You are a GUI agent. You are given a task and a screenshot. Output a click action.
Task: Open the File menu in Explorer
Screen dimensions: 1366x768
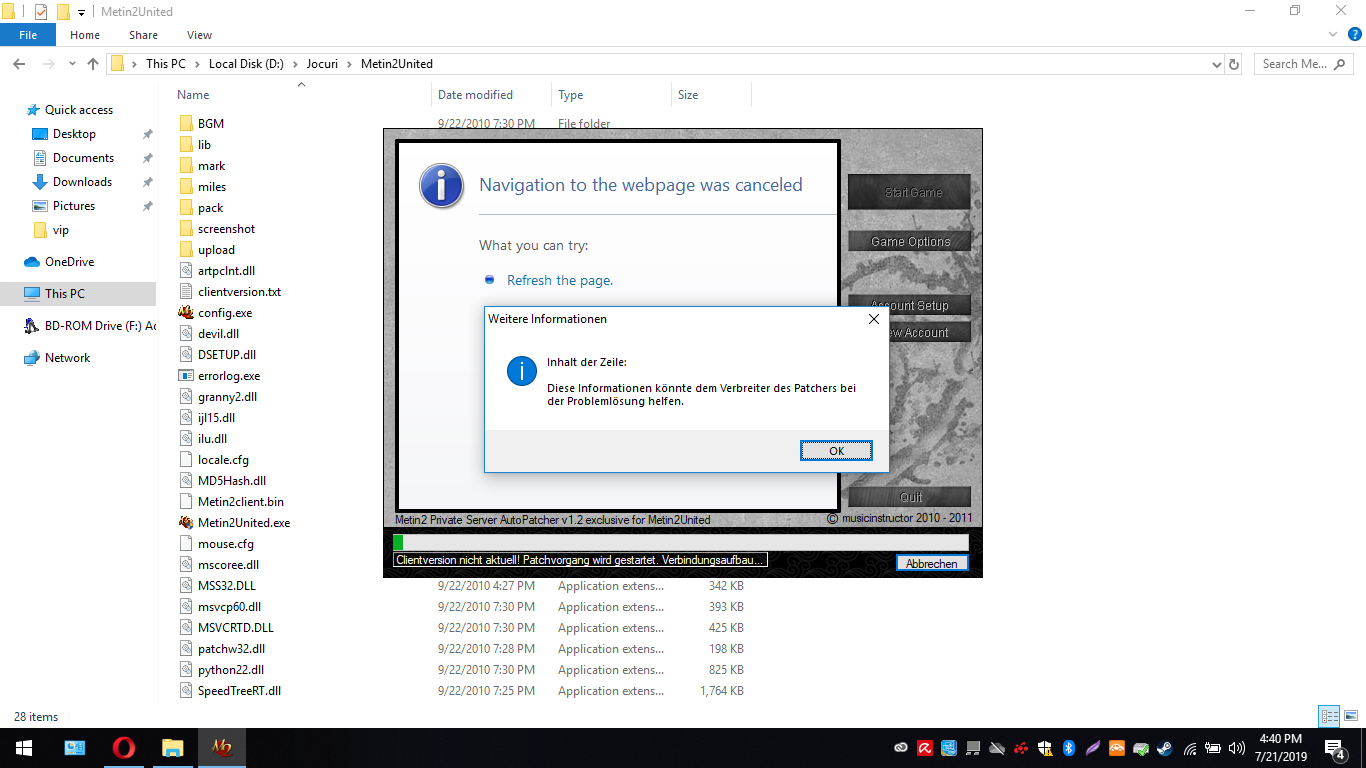point(28,35)
